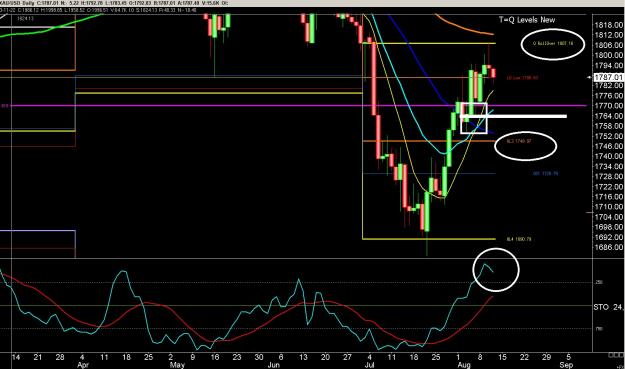
Task: Click the 1752.00 price axis label
Action: click(608, 136)
